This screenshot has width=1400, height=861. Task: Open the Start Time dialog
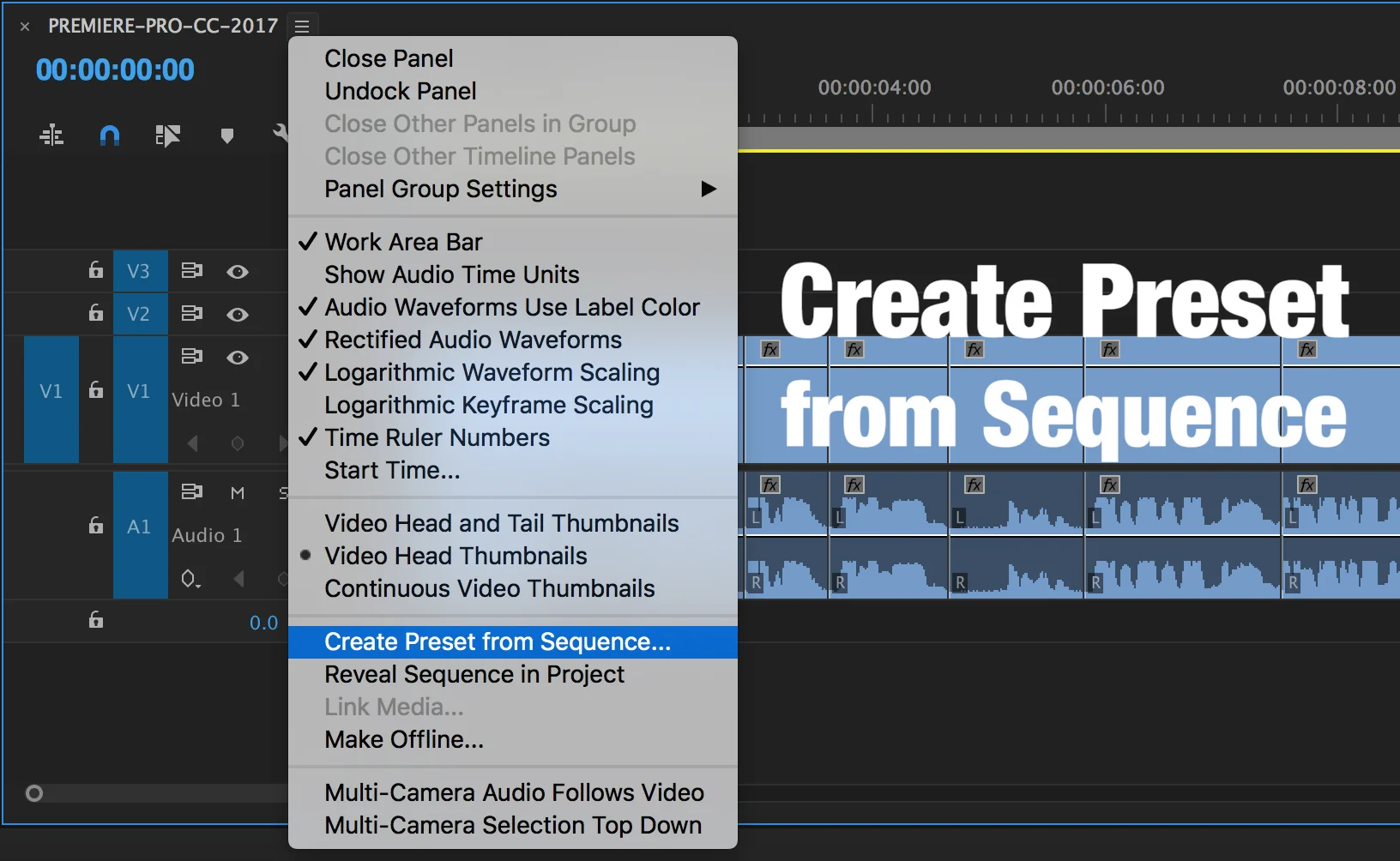(x=390, y=470)
